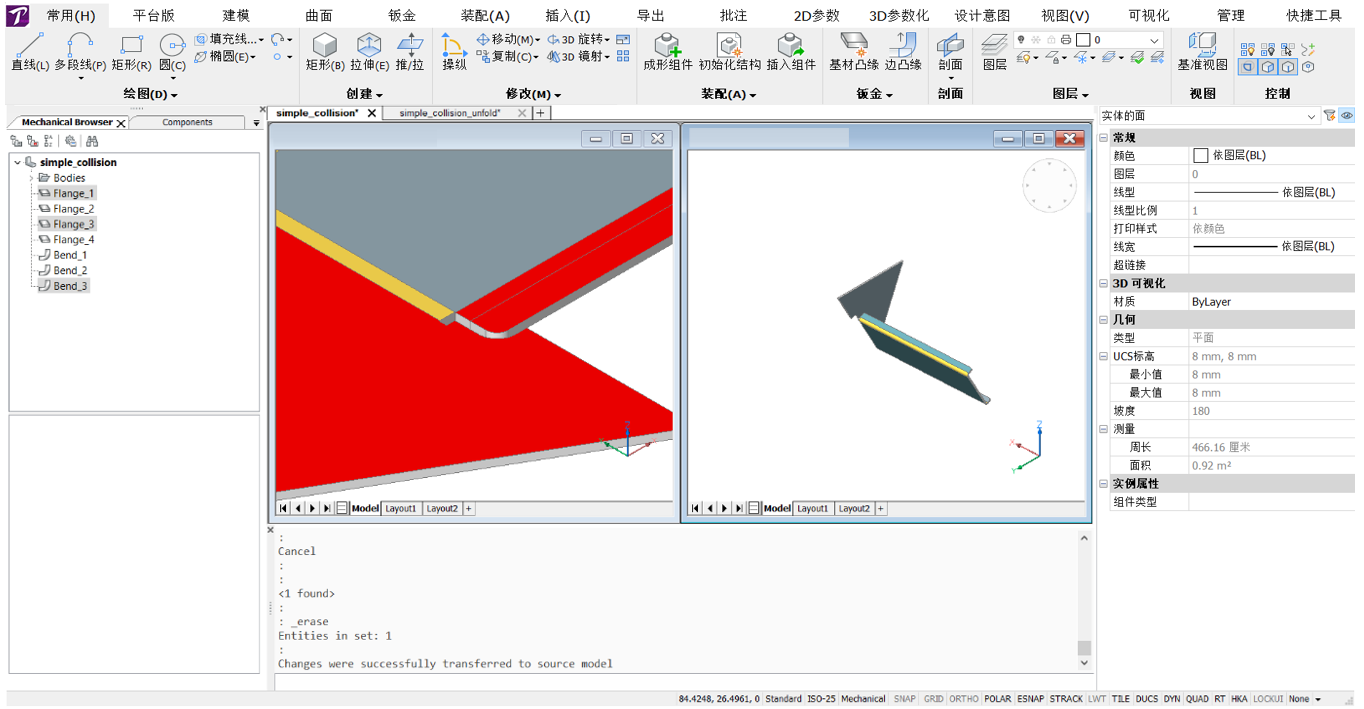Click the 基材凸缘 base flange tool

click(x=854, y=52)
